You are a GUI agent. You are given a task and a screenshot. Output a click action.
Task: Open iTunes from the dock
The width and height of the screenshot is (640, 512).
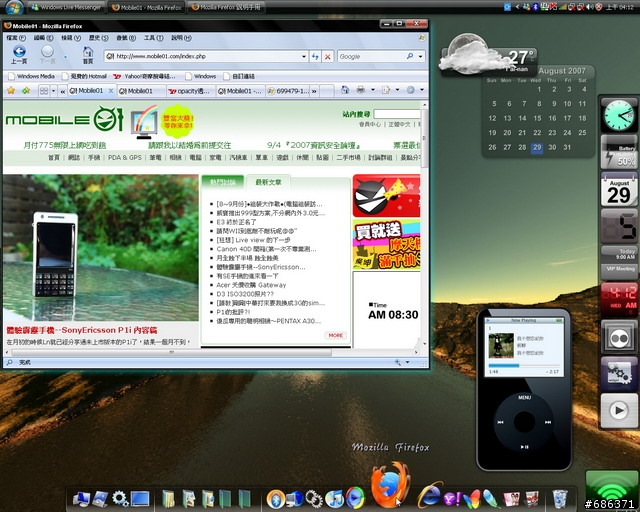(335, 498)
